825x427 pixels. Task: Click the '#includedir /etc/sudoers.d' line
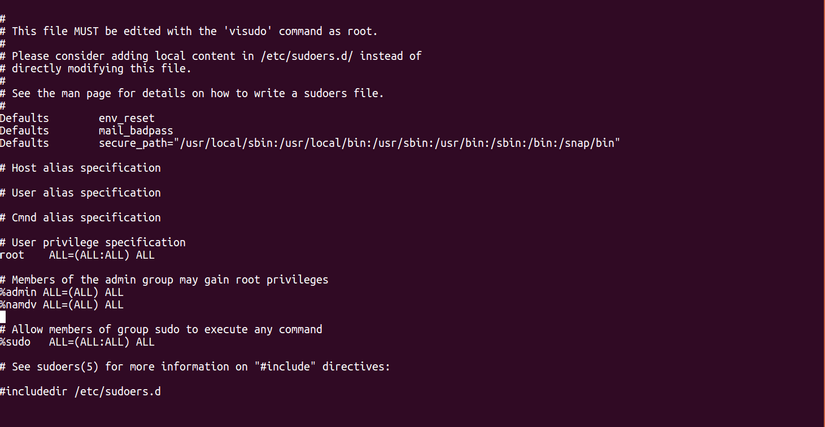[80, 391]
